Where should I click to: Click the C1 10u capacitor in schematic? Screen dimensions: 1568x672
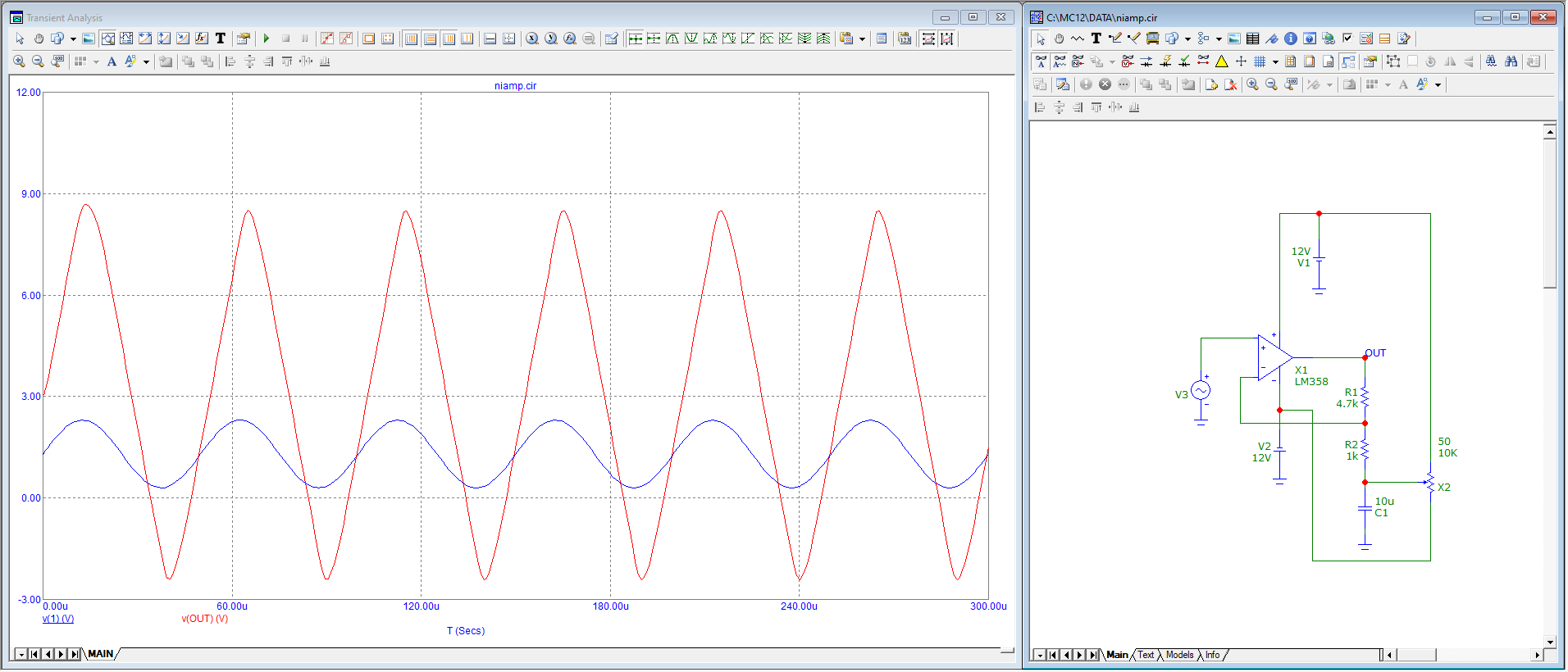[x=1365, y=510]
